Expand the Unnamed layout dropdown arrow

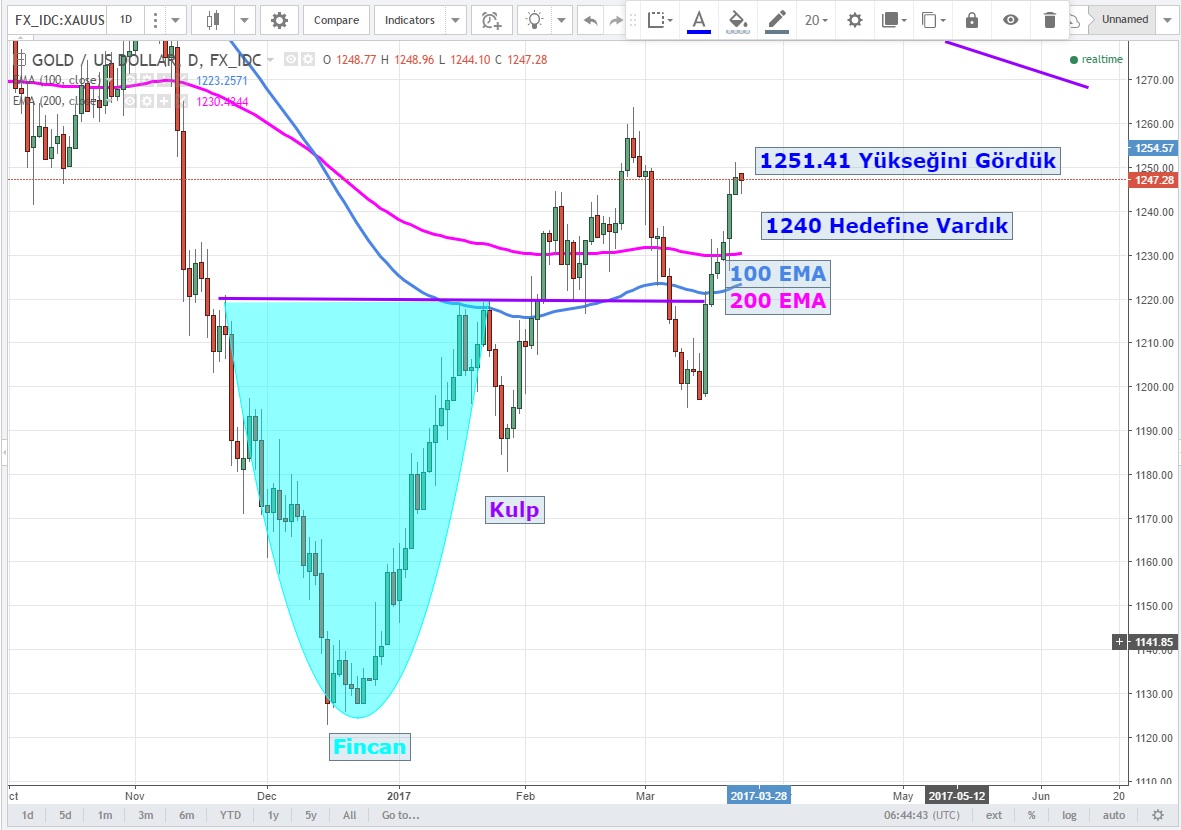click(1168, 19)
